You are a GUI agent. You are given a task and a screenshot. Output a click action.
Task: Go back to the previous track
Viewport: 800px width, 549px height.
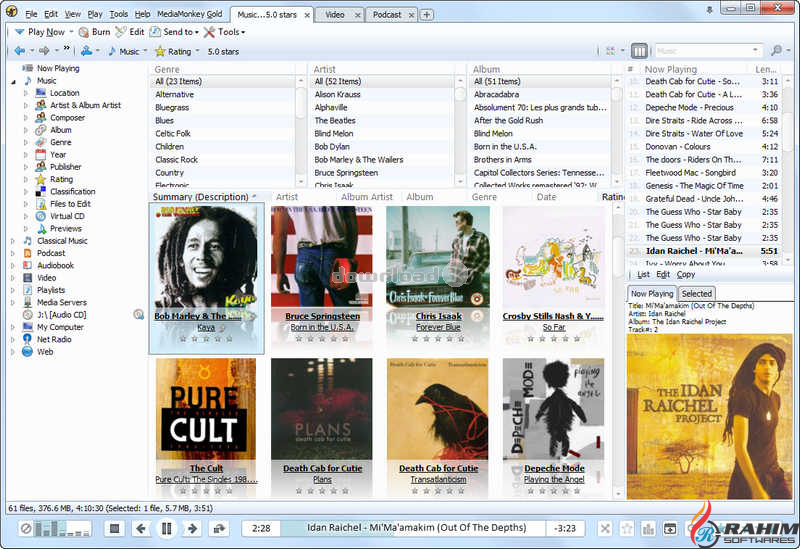[141, 528]
